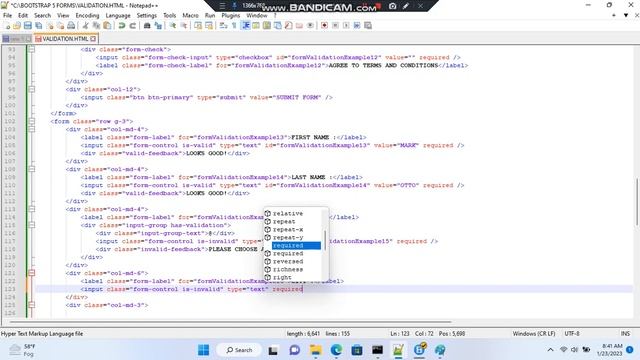Save the recorded macro icon
This screenshot has height=360, width=640.
pyautogui.click(x=368, y=26)
